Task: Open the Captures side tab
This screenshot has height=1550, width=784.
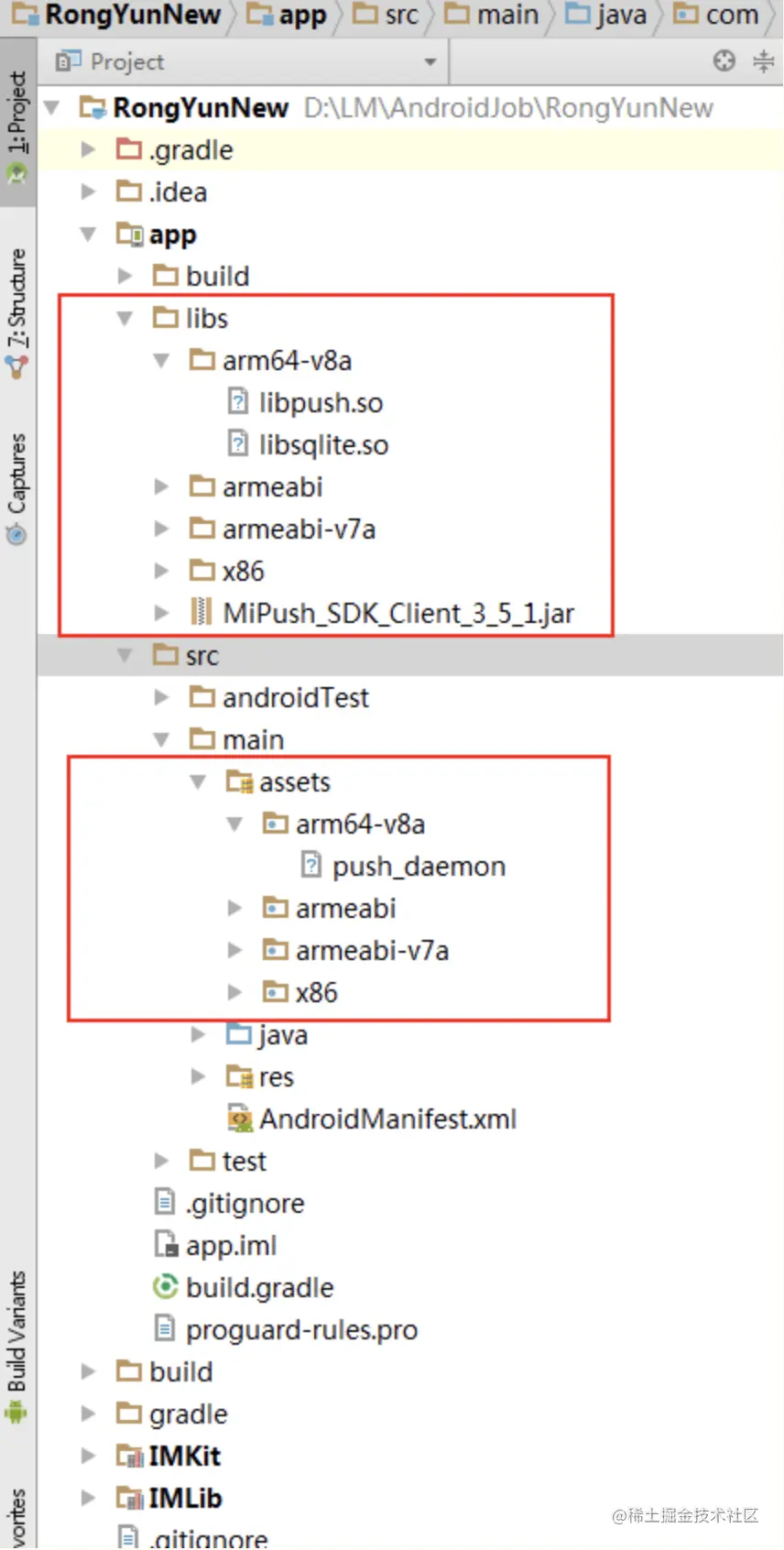Action: click(17, 489)
